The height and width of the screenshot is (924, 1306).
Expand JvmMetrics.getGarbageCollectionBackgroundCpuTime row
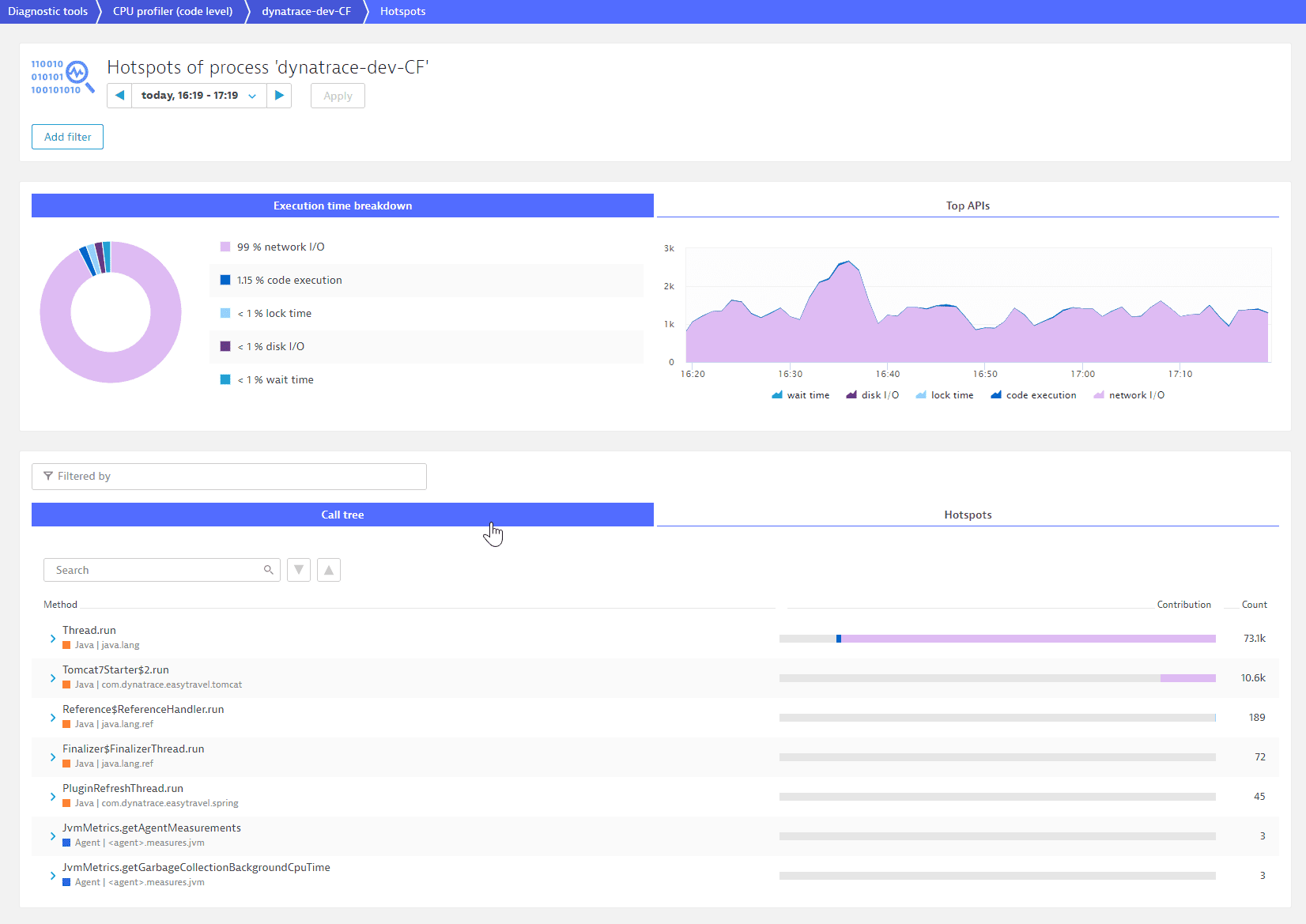coord(53,876)
